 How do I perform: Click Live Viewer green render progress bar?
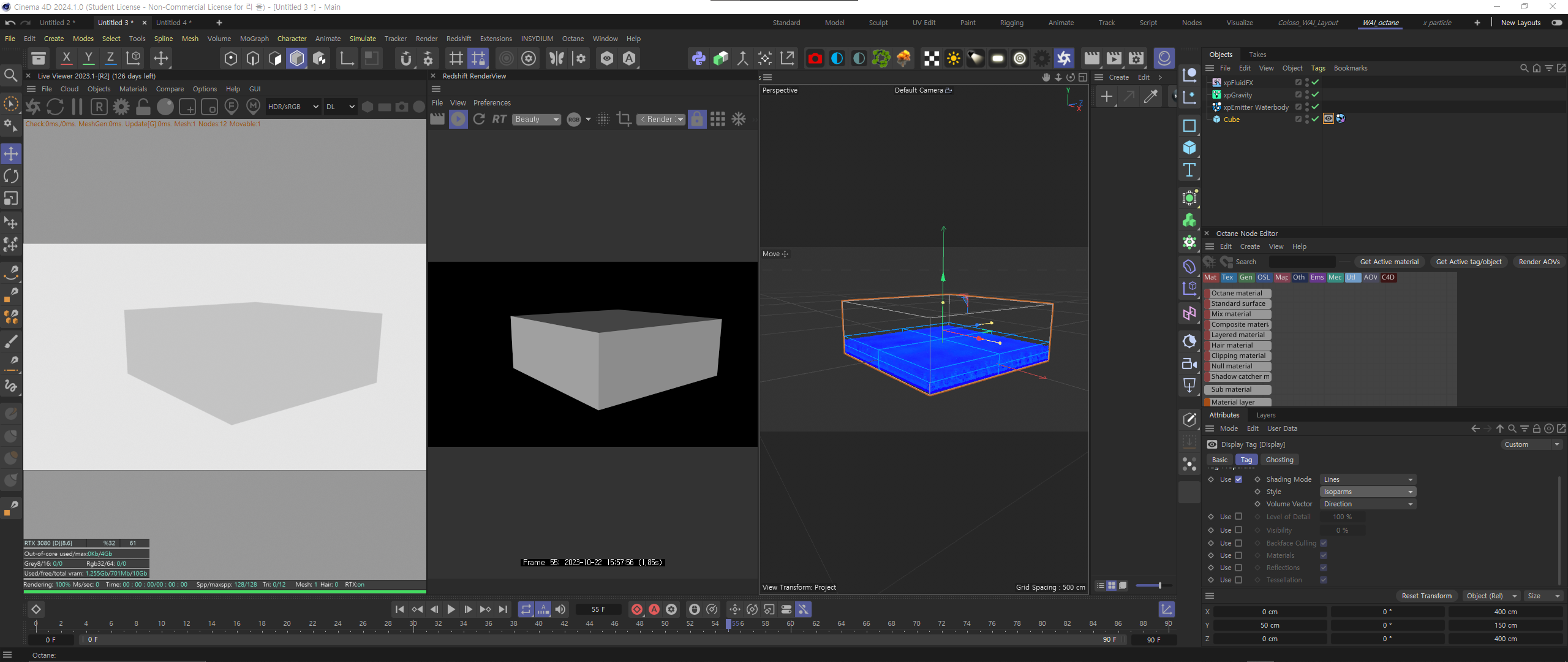coord(225,592)
